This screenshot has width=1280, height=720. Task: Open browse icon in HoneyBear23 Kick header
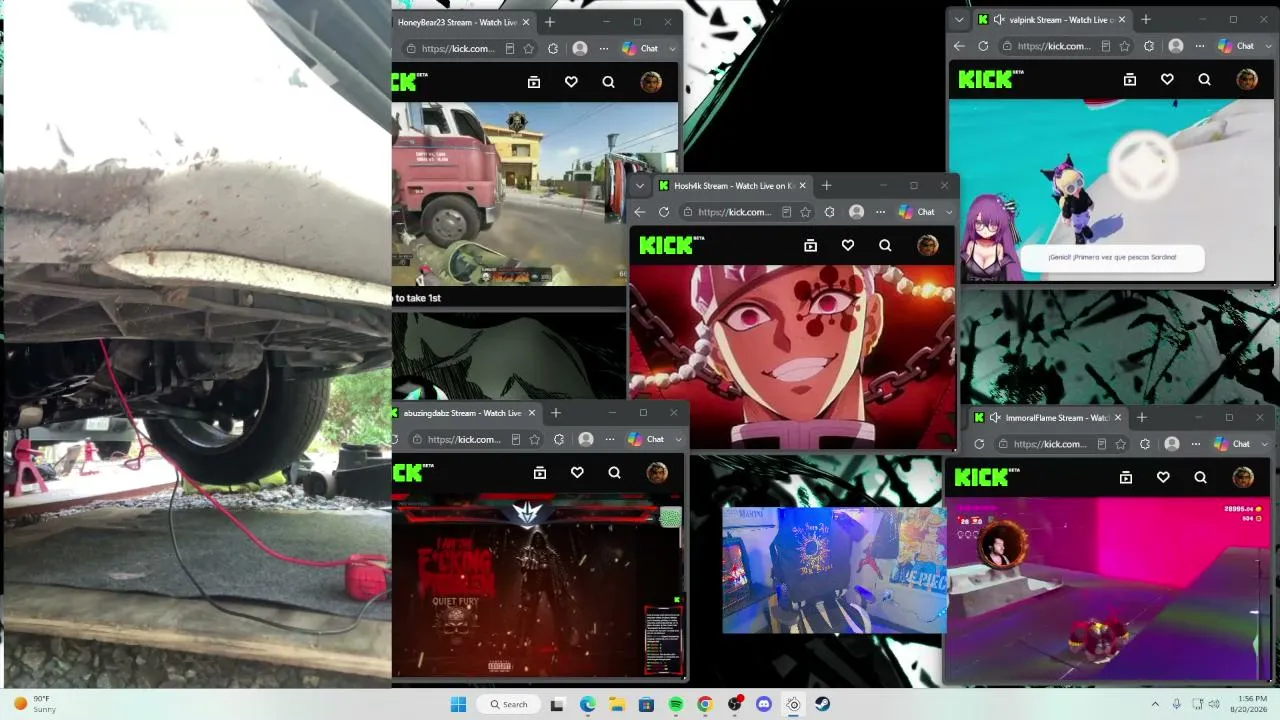pyautogui.click(x=534, y=82)
